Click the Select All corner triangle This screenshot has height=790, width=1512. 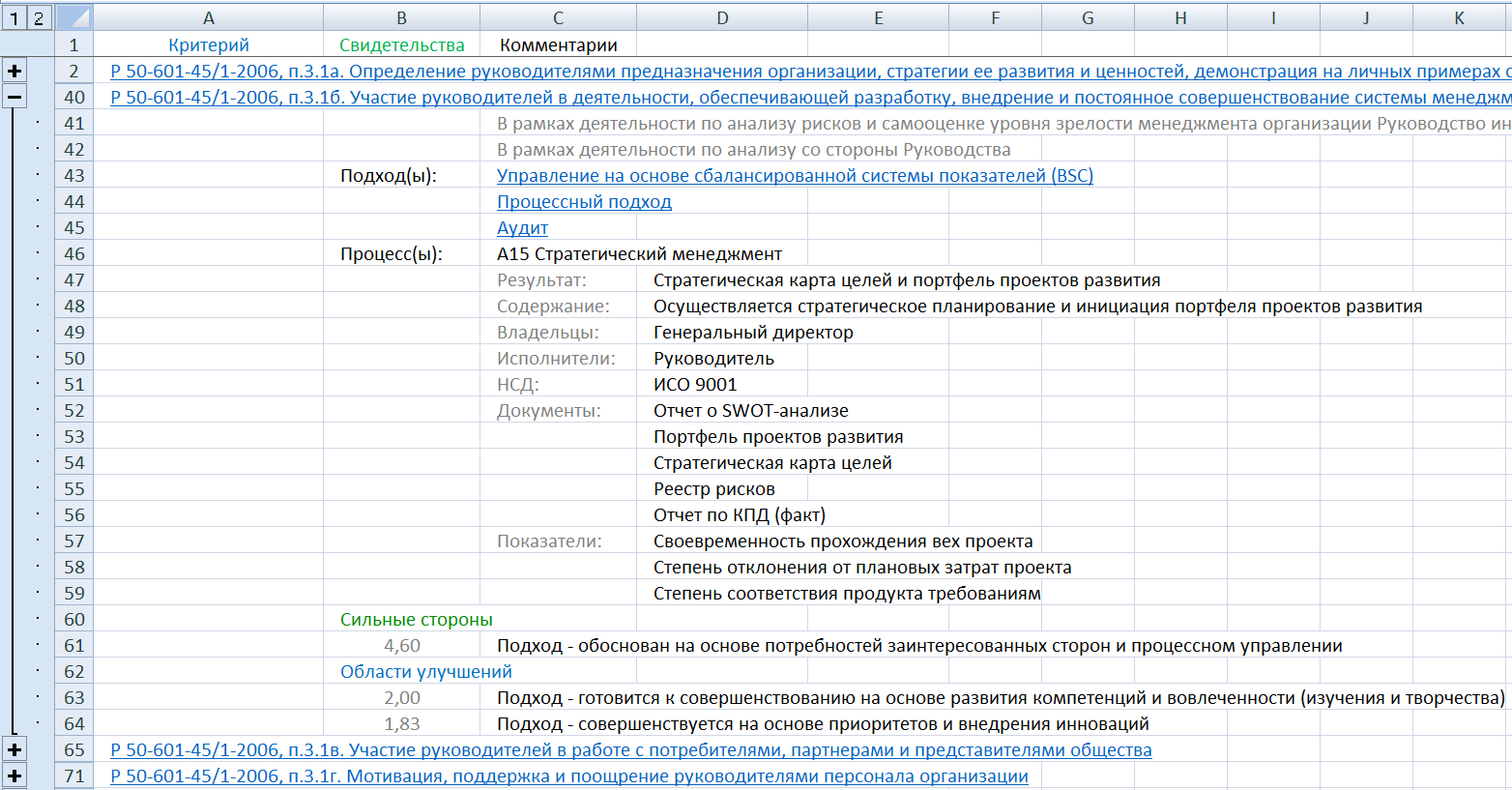(x=74, y=18)
